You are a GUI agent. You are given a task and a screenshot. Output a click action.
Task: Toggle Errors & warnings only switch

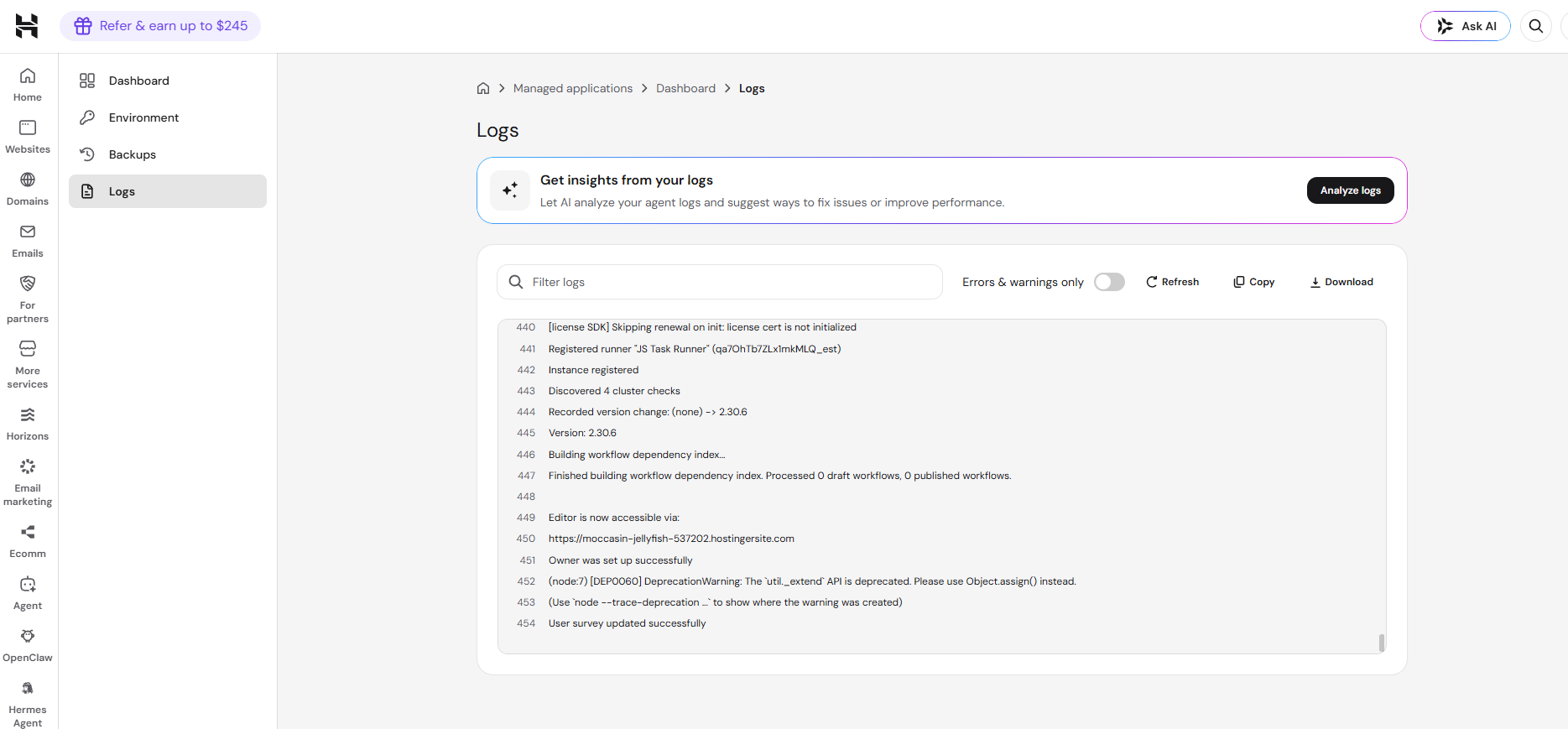[x=1109, y=282]
